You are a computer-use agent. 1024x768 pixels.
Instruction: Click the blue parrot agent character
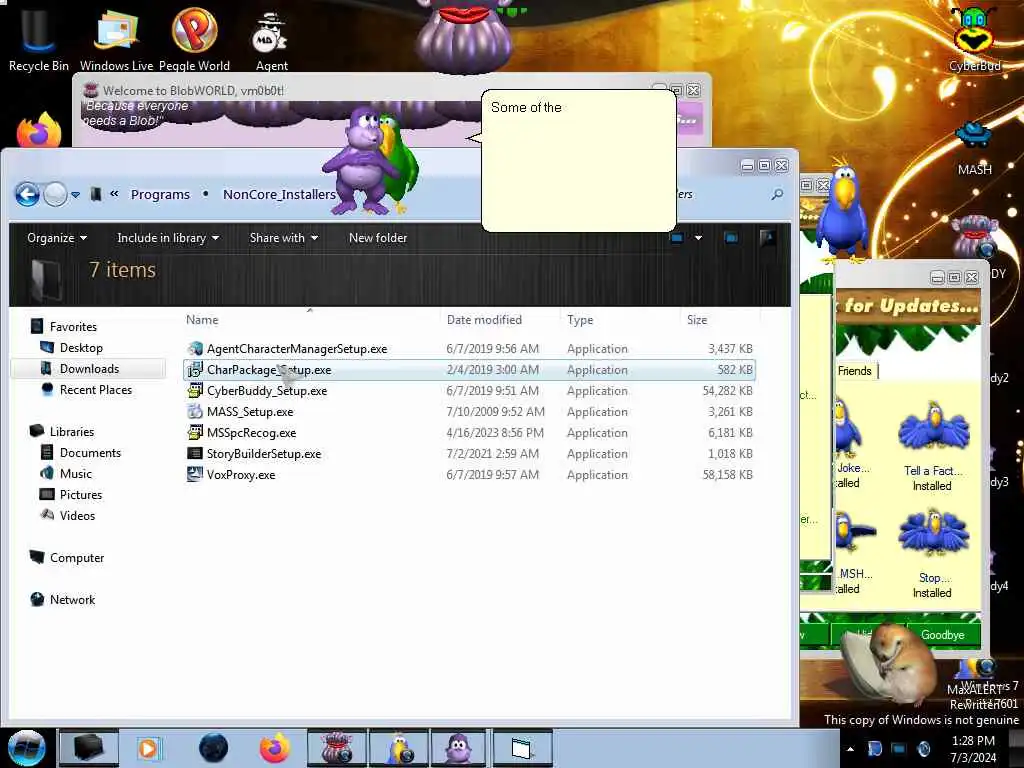point(842,210)
